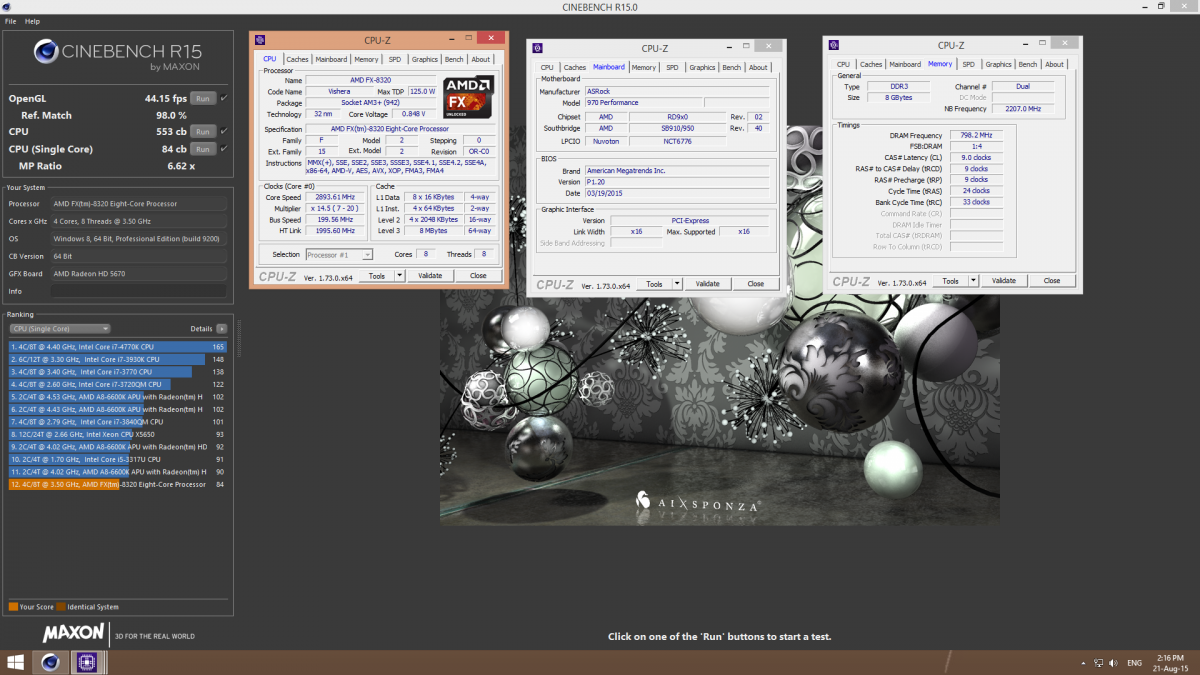Run the CPU benchmark
The width and height of the screenshot is (1200, 675).
[203, 131]
